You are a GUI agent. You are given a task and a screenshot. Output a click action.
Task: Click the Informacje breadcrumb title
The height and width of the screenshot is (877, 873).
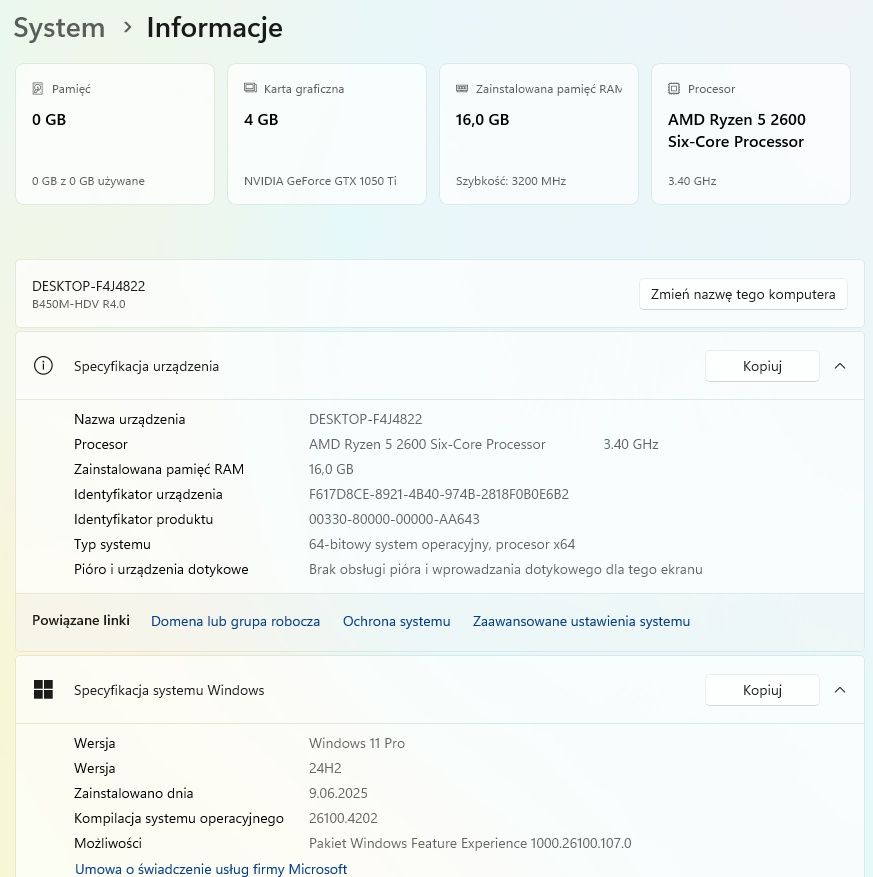coord(215,27)
